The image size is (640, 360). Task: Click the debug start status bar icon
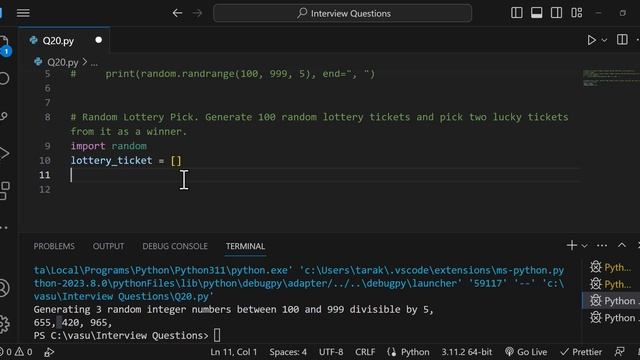pos(49,352)
